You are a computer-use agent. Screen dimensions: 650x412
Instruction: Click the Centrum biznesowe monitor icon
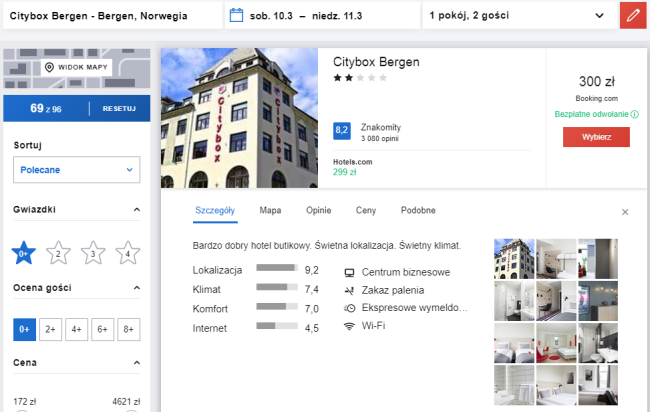(x=349, y=273)
